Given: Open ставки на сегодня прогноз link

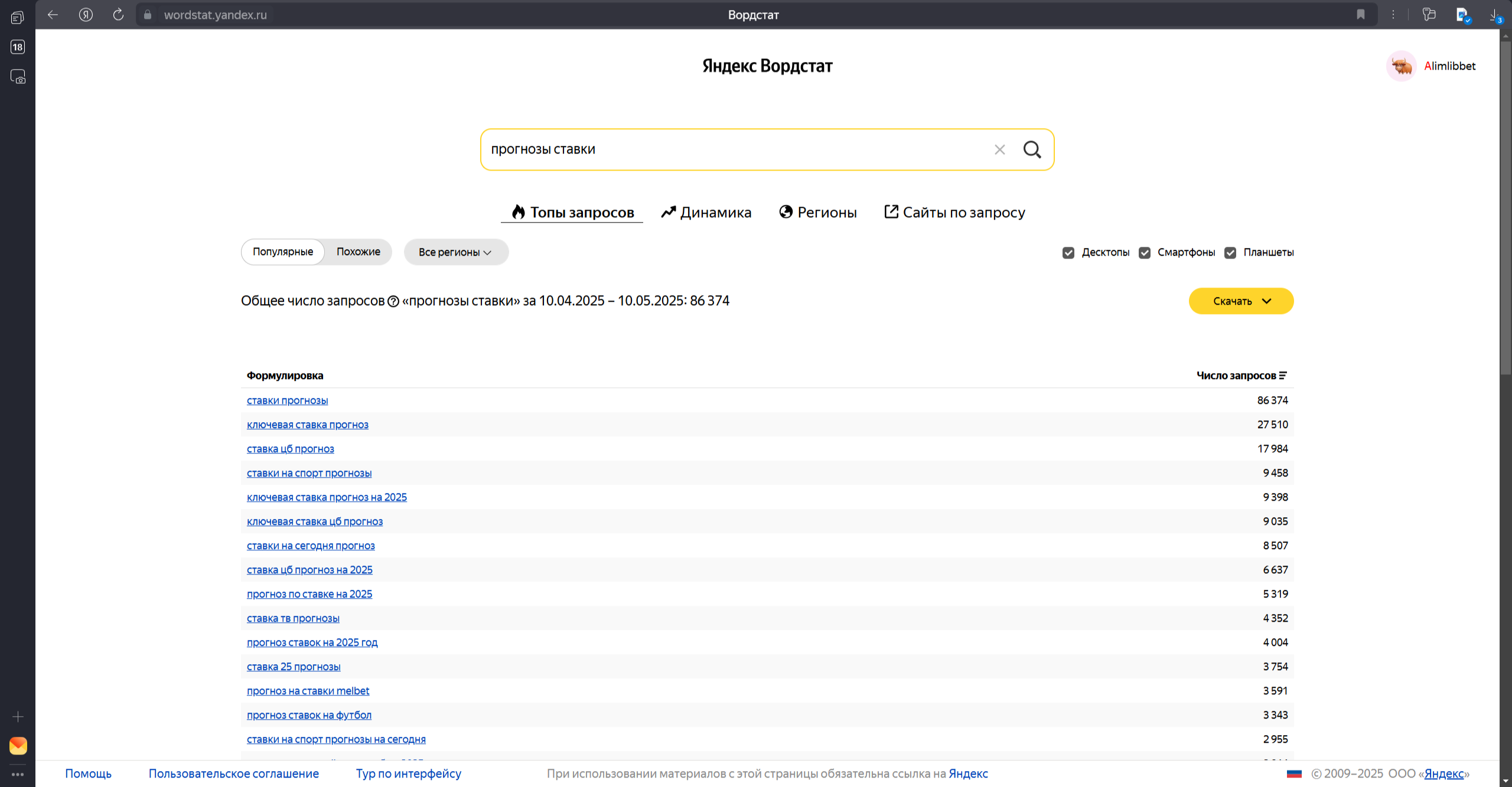Looking at the screenshot, I should pyautogui.click(x=311, y=546).
